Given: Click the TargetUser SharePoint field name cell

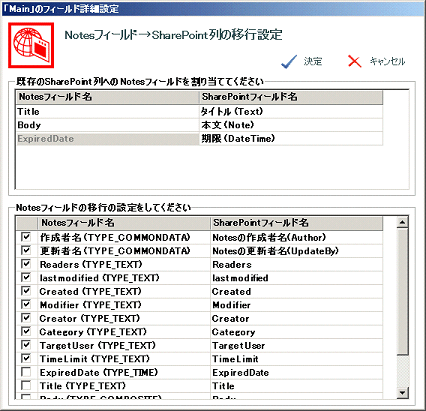Looking at the screenshot, I should [297, 345].
